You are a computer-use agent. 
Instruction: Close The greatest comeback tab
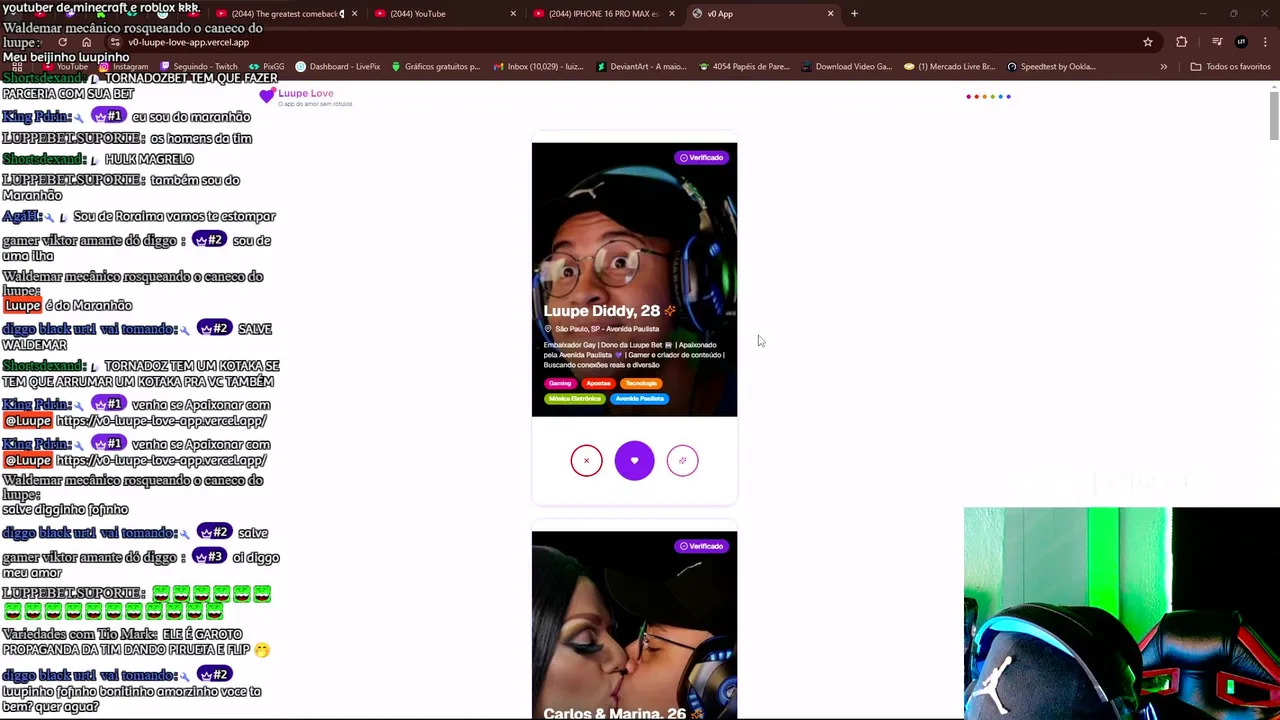(x=354, y=13)
